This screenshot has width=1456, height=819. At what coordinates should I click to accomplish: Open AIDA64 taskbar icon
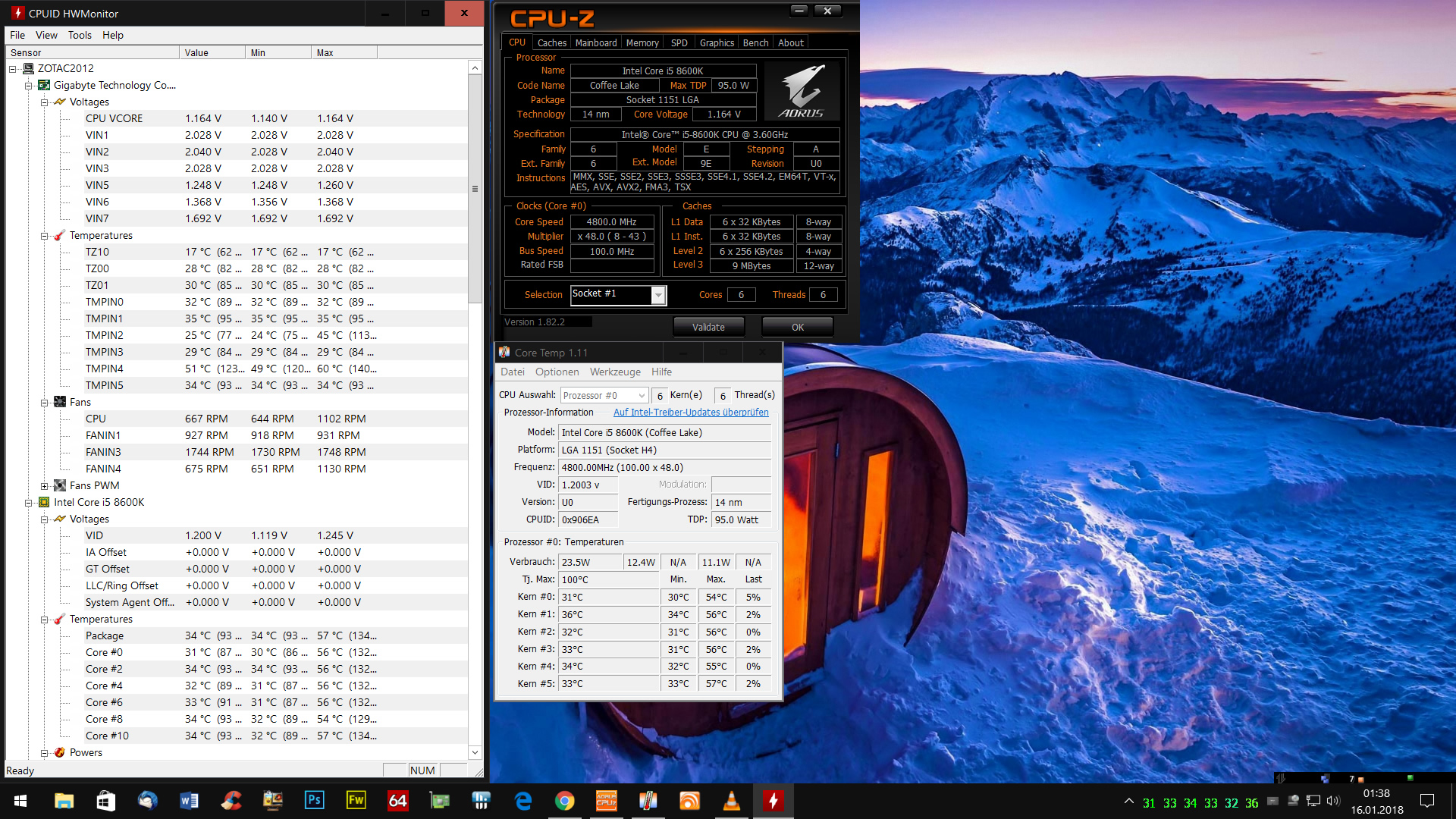point(397,801)
